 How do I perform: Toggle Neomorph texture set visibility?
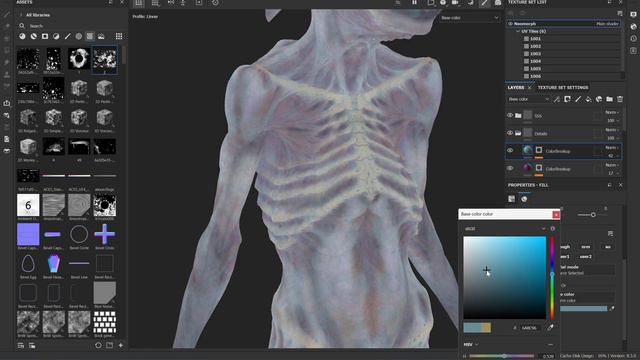tap(510, 24)
